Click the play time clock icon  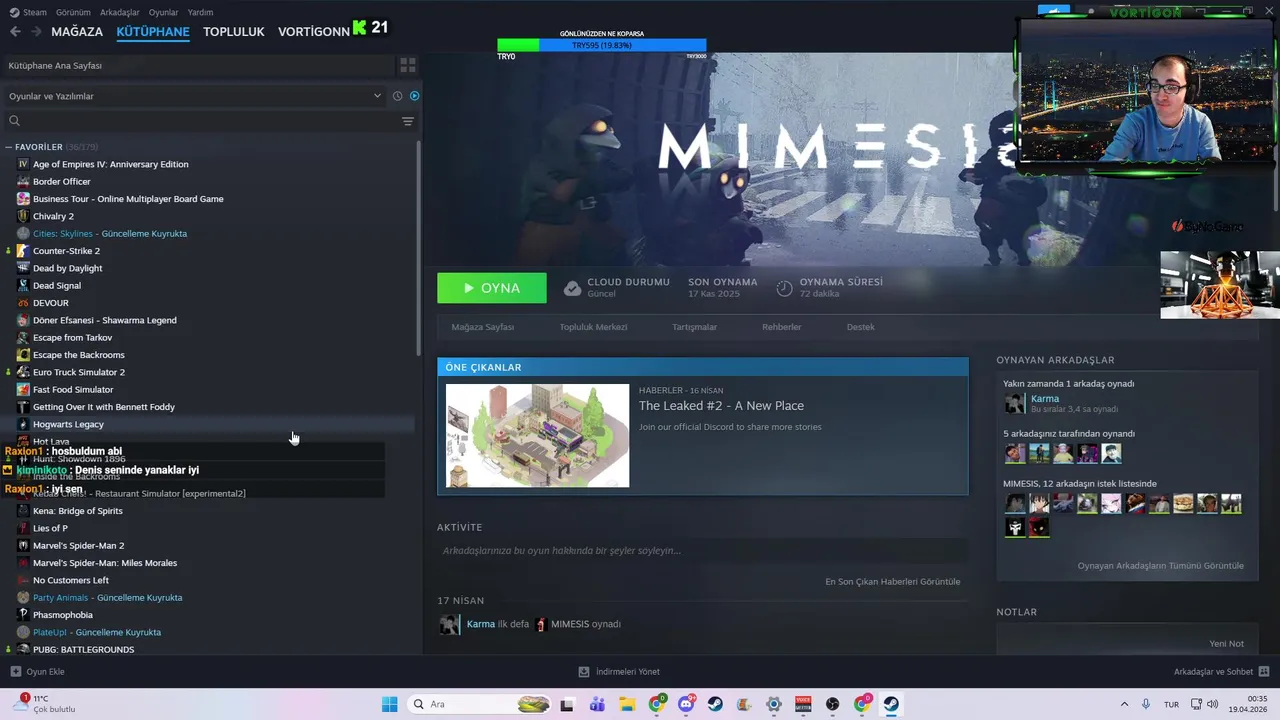784,288
